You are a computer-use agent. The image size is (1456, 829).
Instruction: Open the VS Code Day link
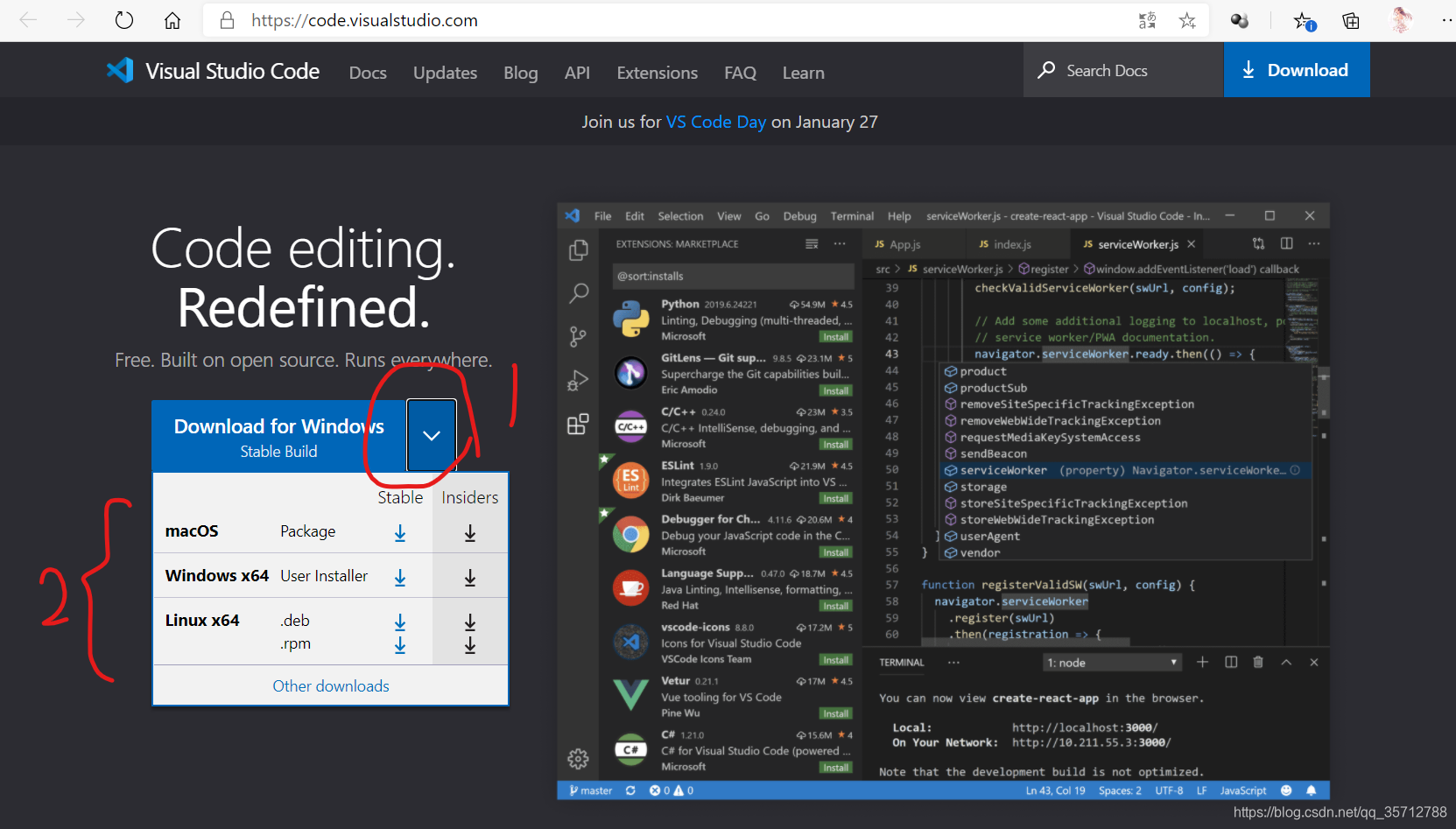tap(716, 122)
